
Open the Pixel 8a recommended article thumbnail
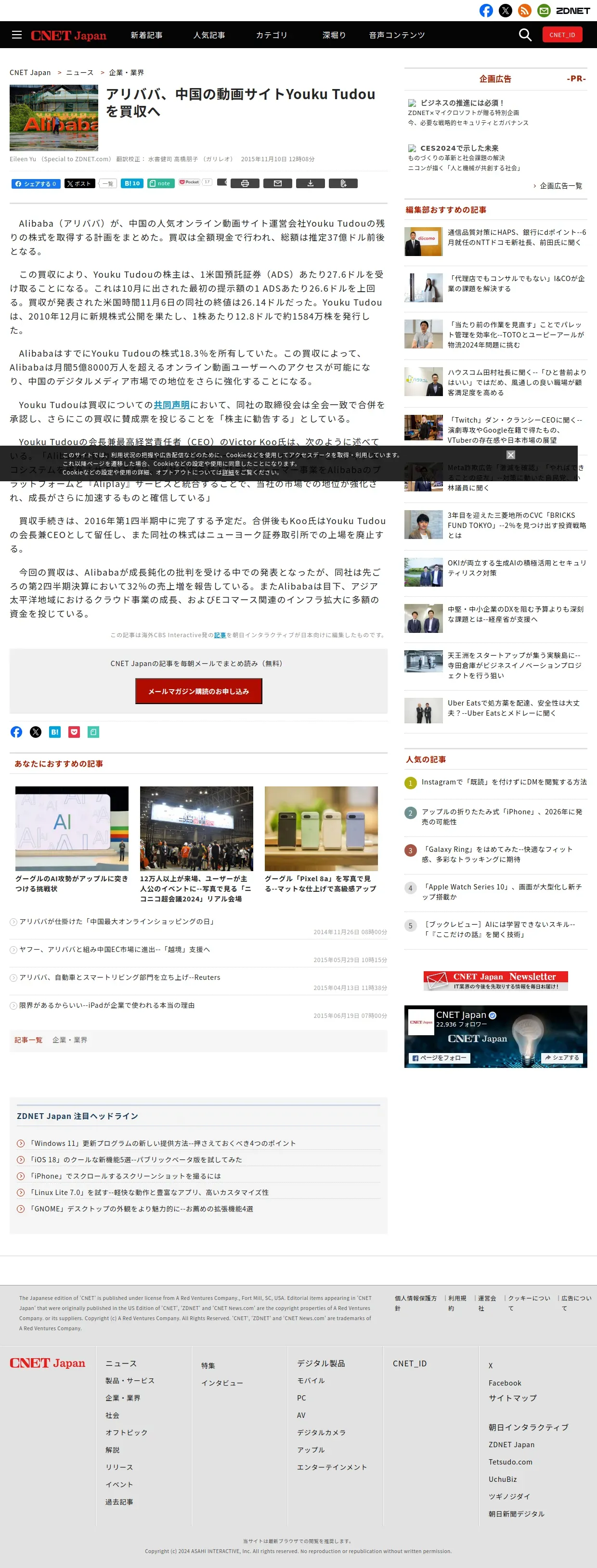click(x=321, y=828)
